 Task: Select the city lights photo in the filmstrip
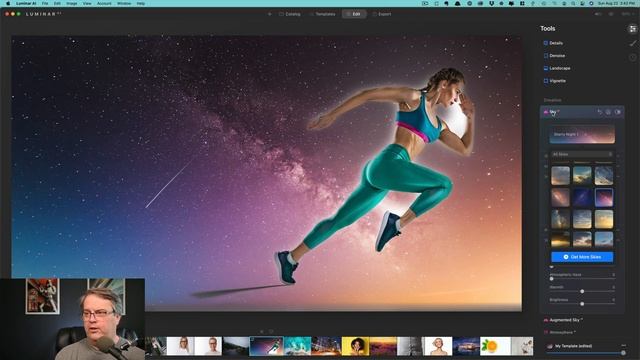coord(326,346)
